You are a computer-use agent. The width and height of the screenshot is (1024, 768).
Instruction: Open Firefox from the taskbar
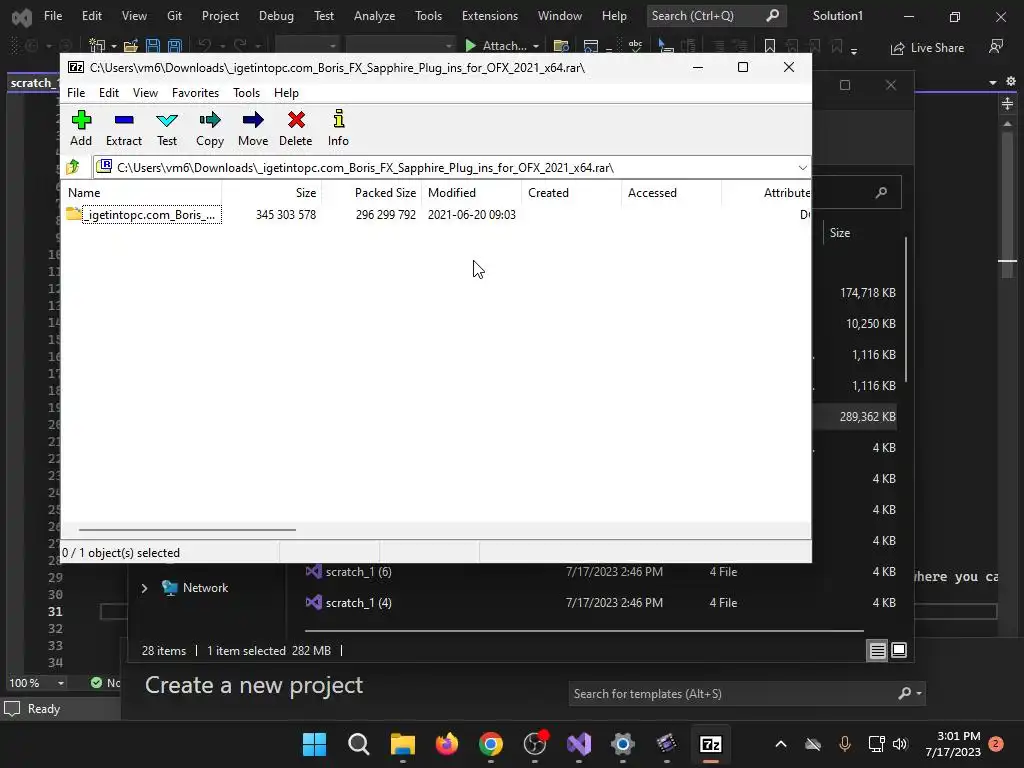(x=447, y=744)
